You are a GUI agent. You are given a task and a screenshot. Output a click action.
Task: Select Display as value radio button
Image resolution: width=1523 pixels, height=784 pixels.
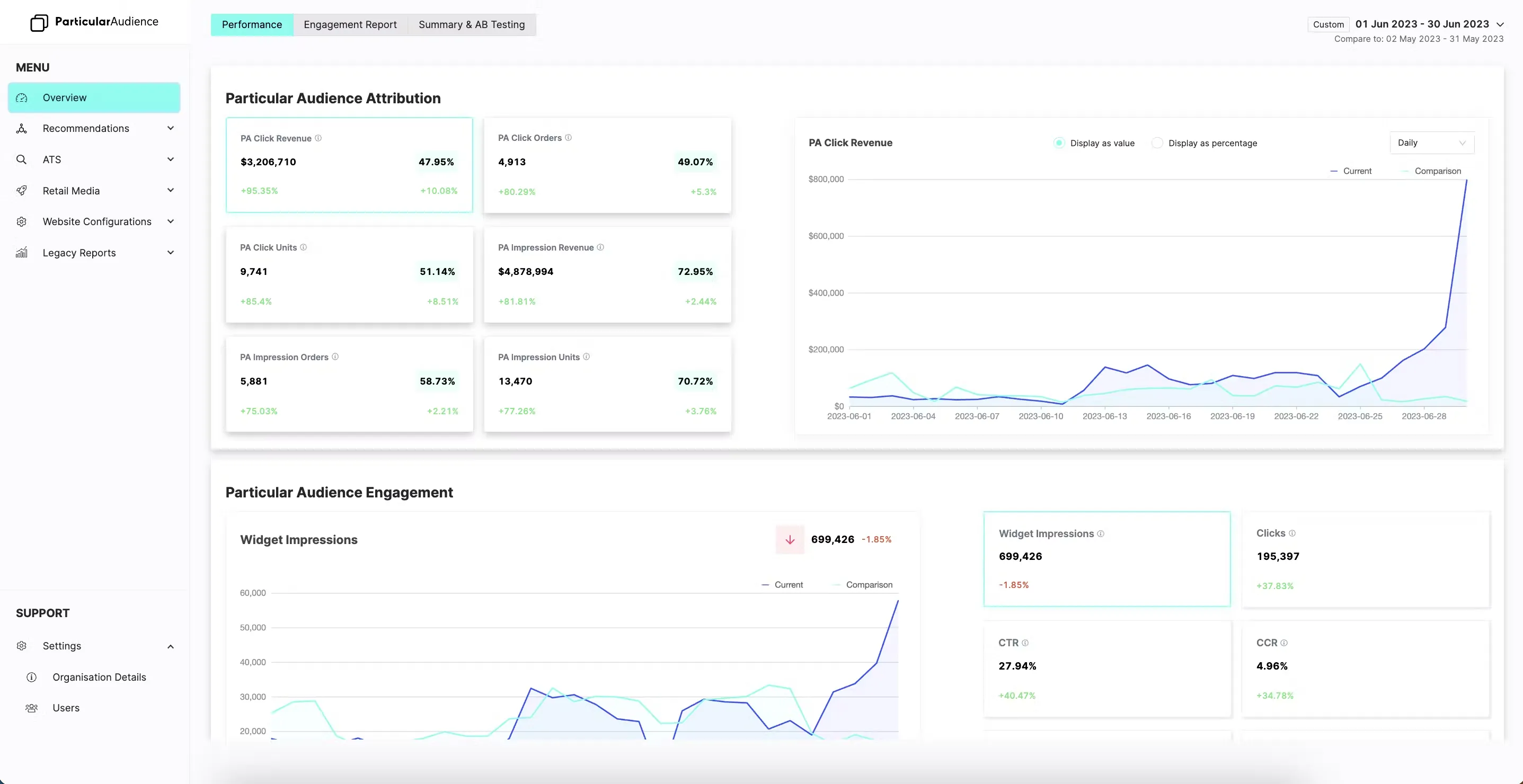tap(1059, 143)
